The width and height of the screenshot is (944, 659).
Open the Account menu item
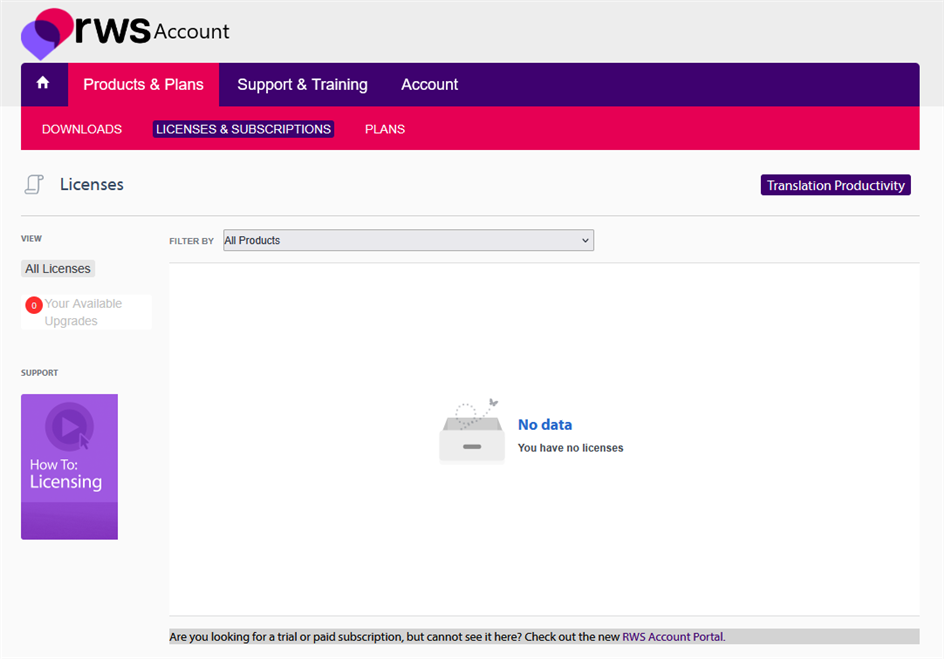pyautogui.click(x=429, y=85)
